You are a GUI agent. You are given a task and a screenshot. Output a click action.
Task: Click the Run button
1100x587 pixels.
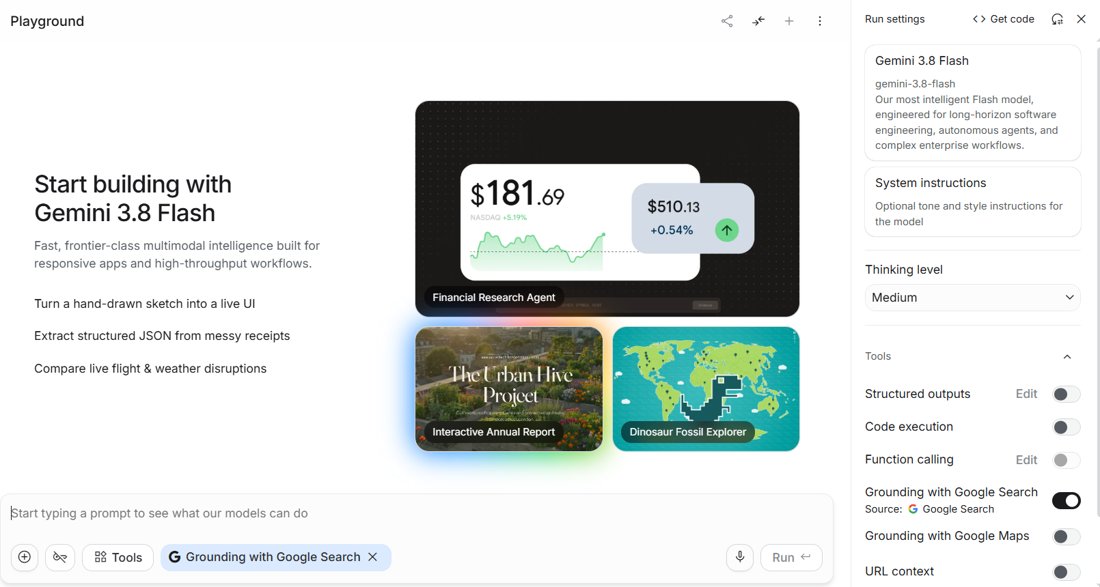[x=791, y=557]
